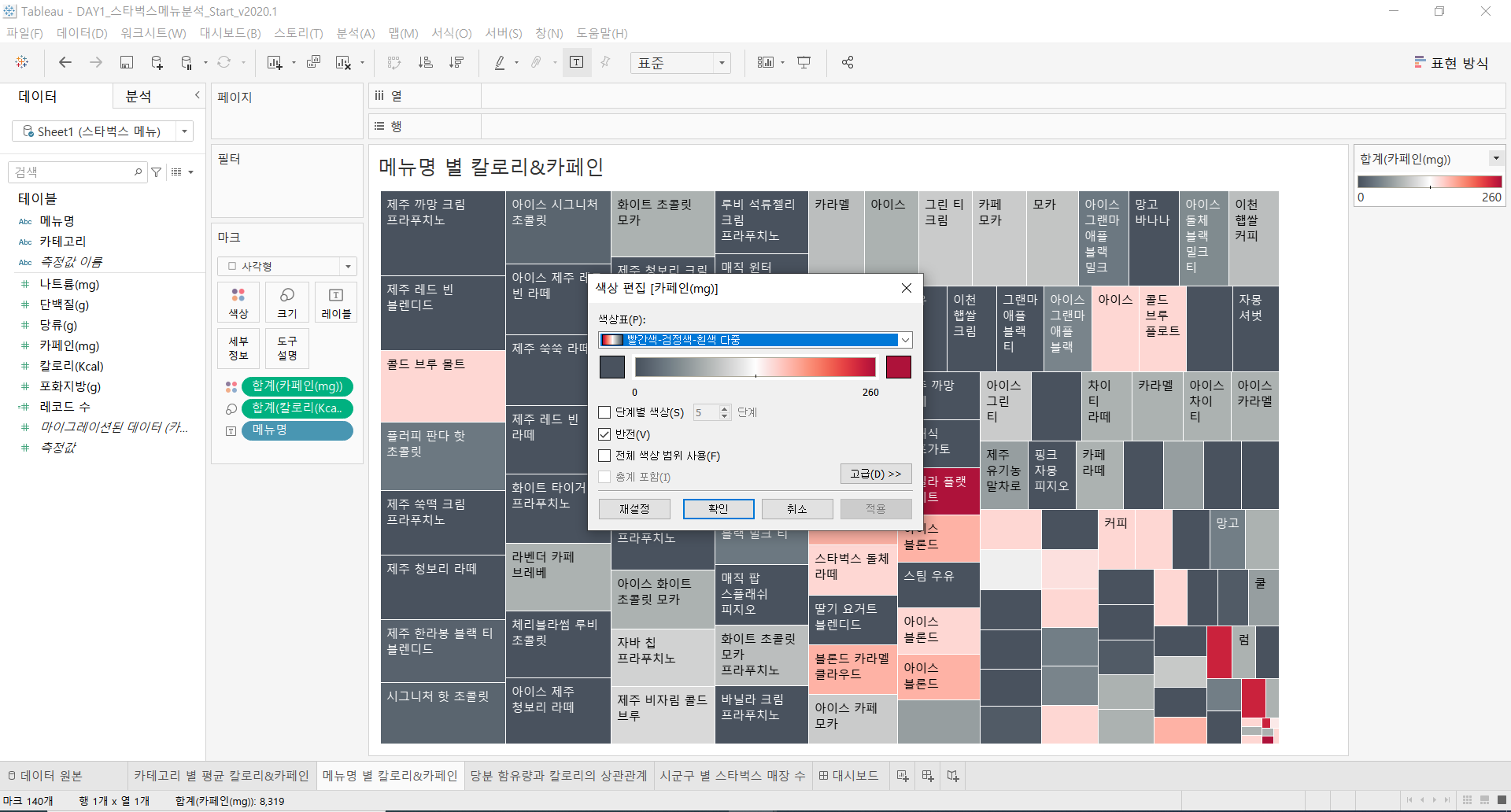
Task: Select the 카테고리 dimension field
Action: [63, 242]
